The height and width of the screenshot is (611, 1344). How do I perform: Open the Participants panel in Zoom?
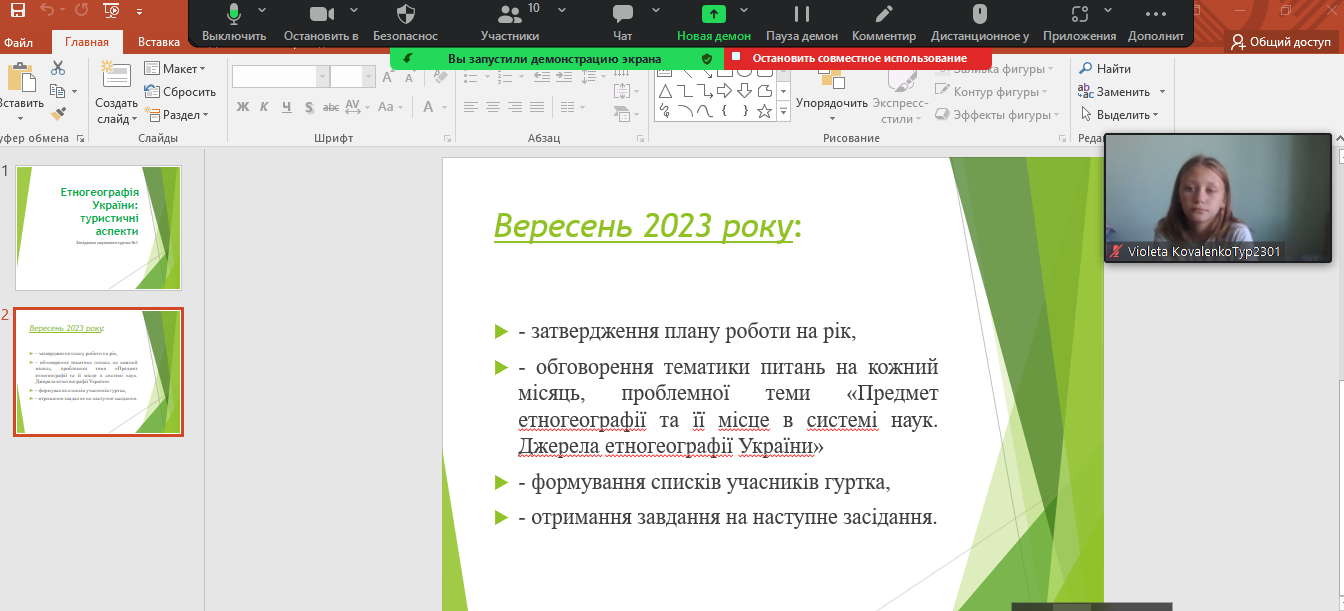coord(509,14)
